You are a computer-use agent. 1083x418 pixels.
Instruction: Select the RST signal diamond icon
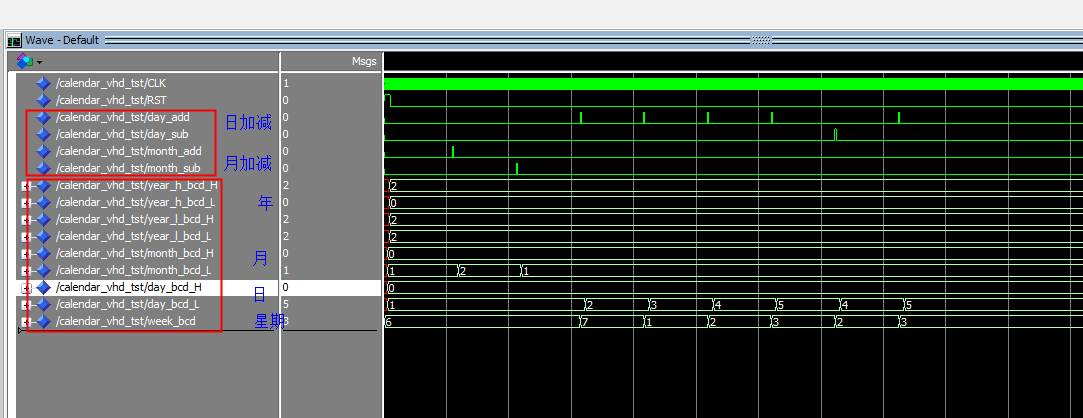pos(44,100)
